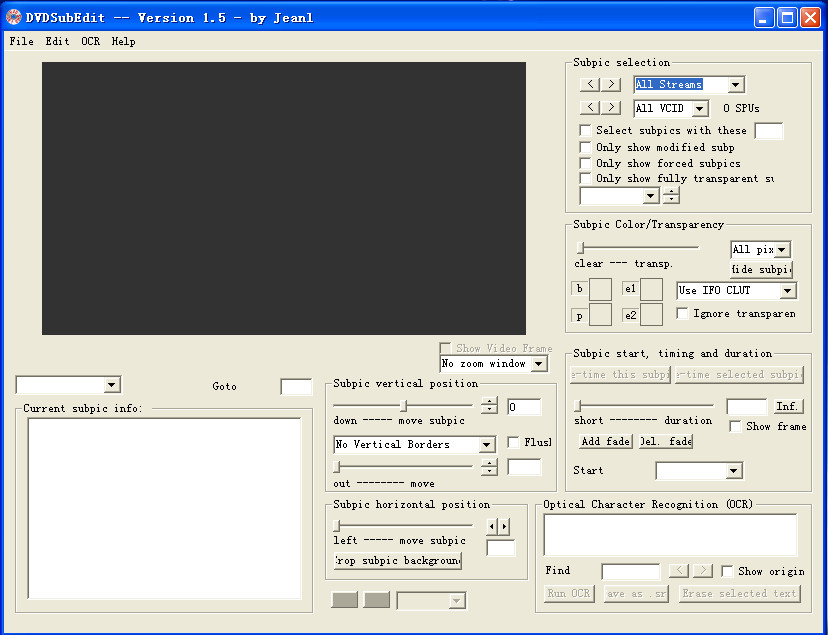Click the clear-to-transparent slider handle
Screen dimensions: 828x635
580,247
